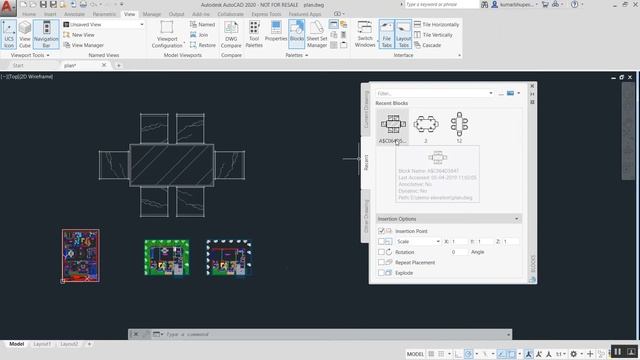Screen dimensions: 640x360
Task: Select Current Drawing tab in Blocks palette
Action: 366,110
